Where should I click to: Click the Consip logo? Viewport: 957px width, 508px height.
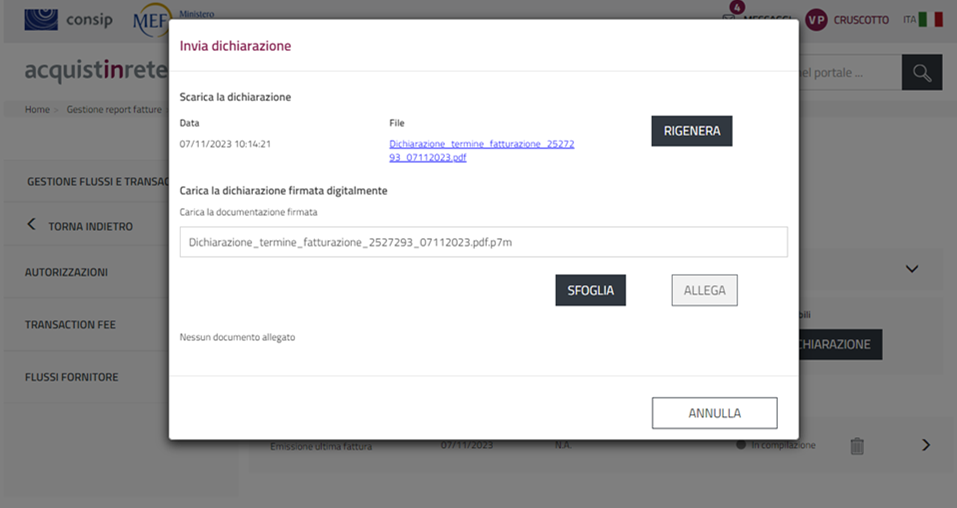point(68,19)
